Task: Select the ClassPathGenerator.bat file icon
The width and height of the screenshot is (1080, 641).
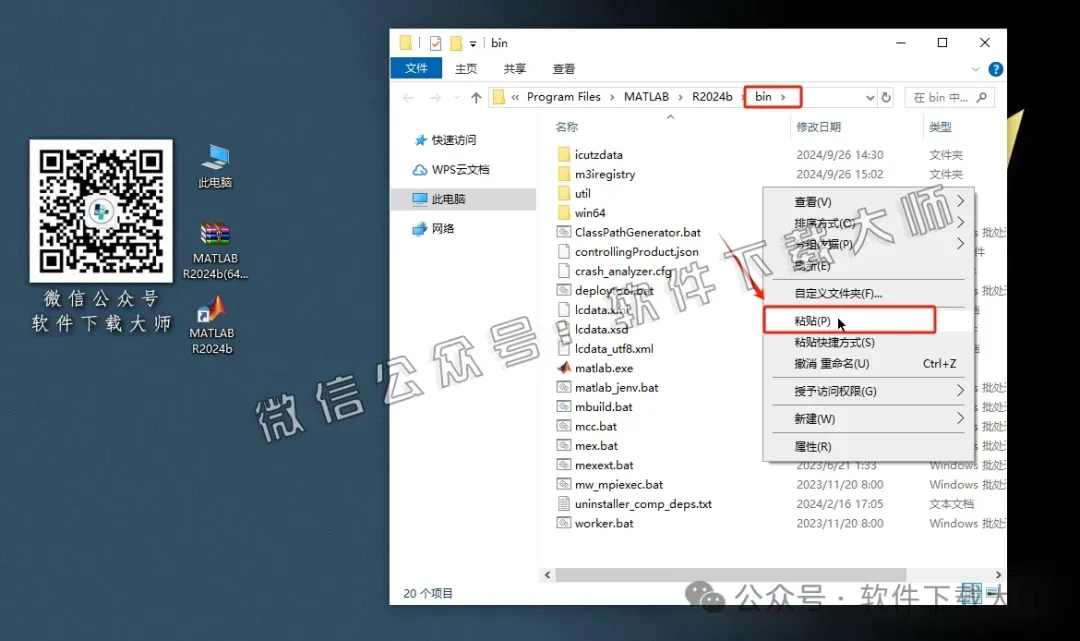Action: (564, 232)
